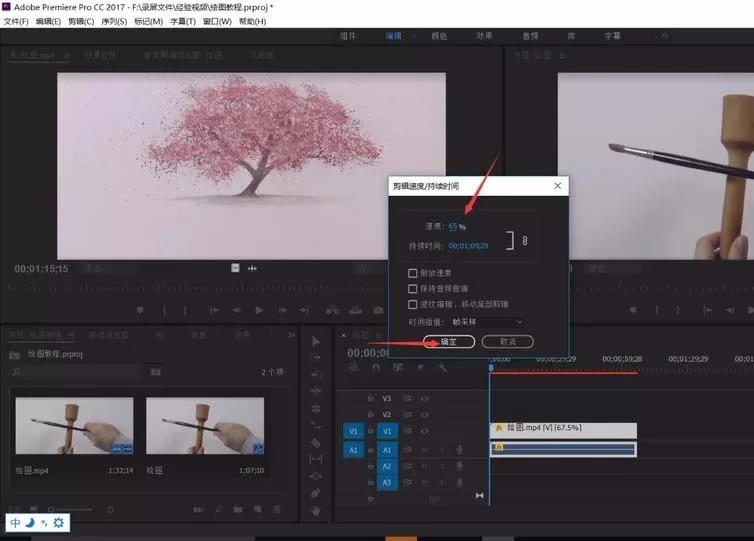Click Mark In in the source monitor
The height and width of the screenshot is (541, 754).
pyautogui.click(x=164, y=310)
